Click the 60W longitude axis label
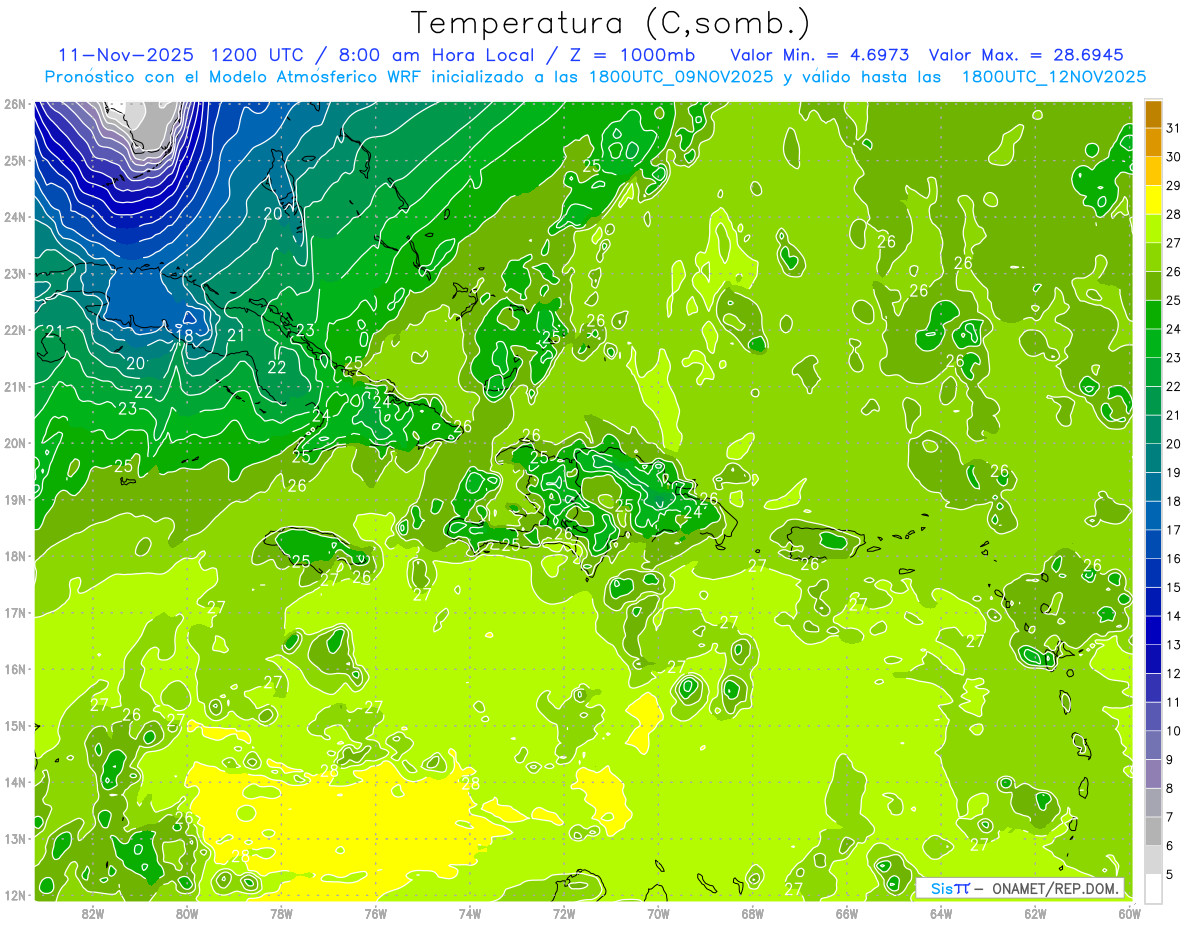Screen dimensions: 1200x927 [1129, 913]
